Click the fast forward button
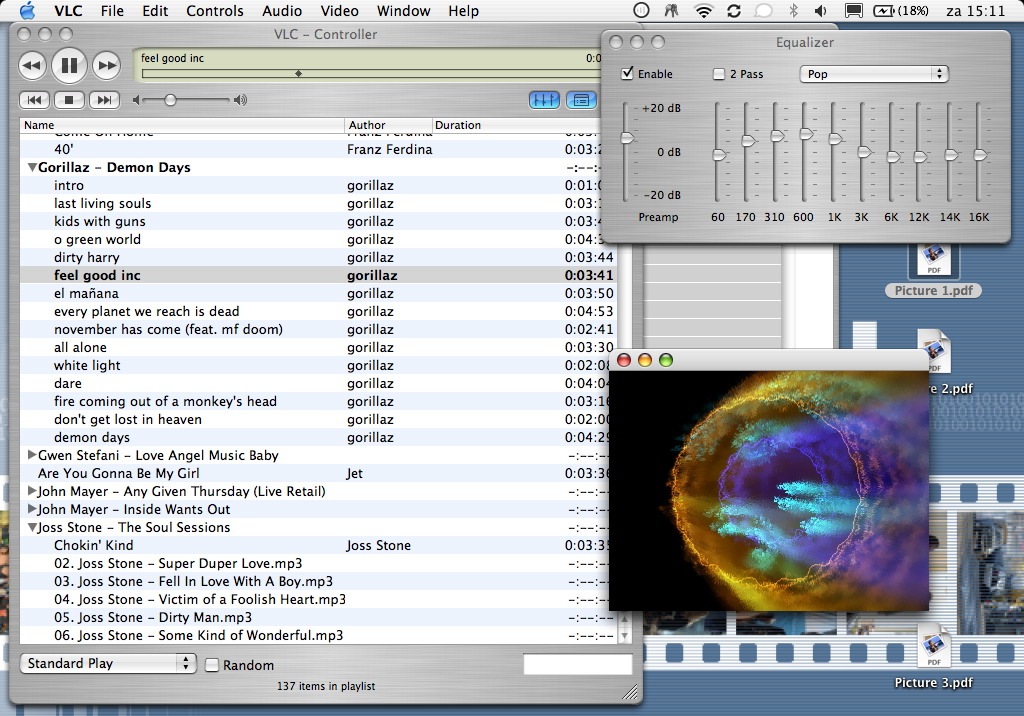Image resolution: width=1024 pixels, height=716 pixels. [x=106, y=65]
